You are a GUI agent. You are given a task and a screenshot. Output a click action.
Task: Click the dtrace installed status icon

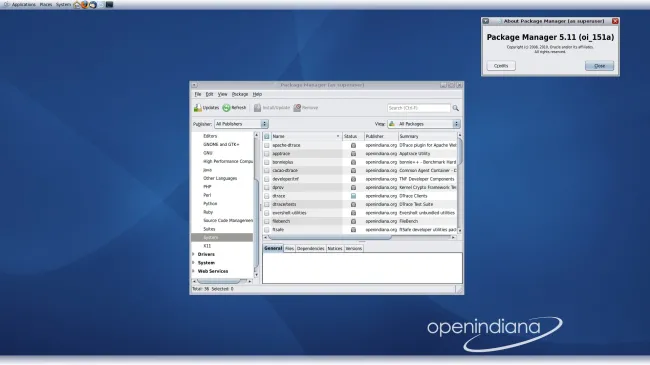353,196
